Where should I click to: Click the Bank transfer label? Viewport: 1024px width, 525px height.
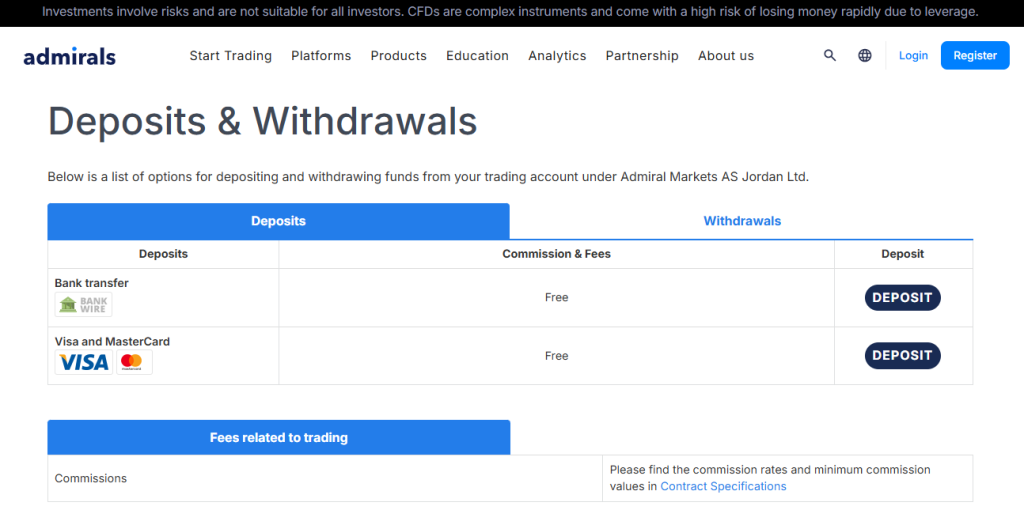click(x=91, y=283)
